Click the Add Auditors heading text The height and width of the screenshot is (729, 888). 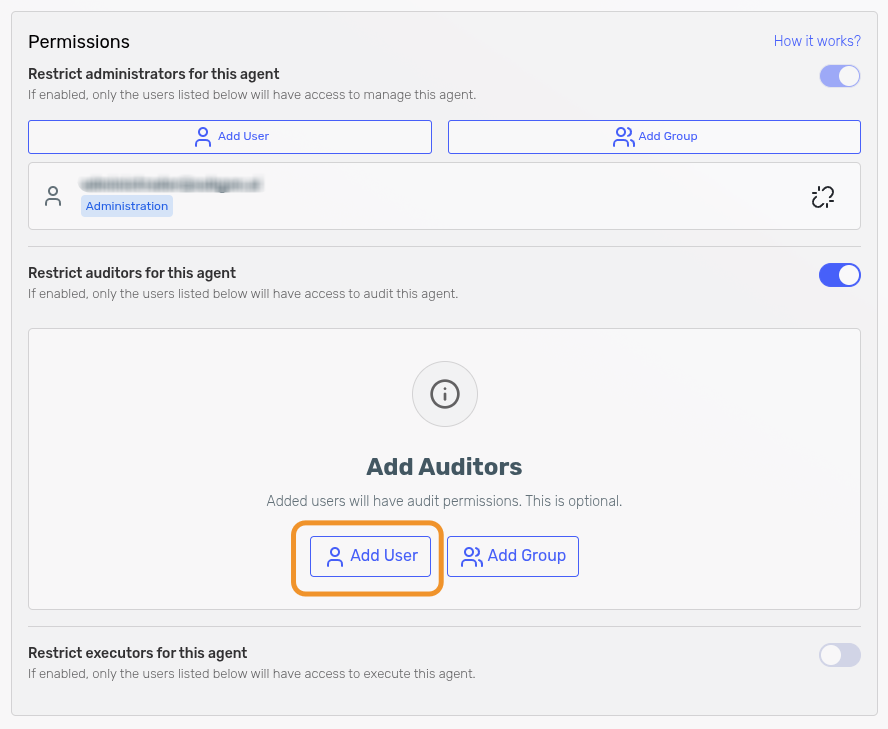[x=444, y=467]
